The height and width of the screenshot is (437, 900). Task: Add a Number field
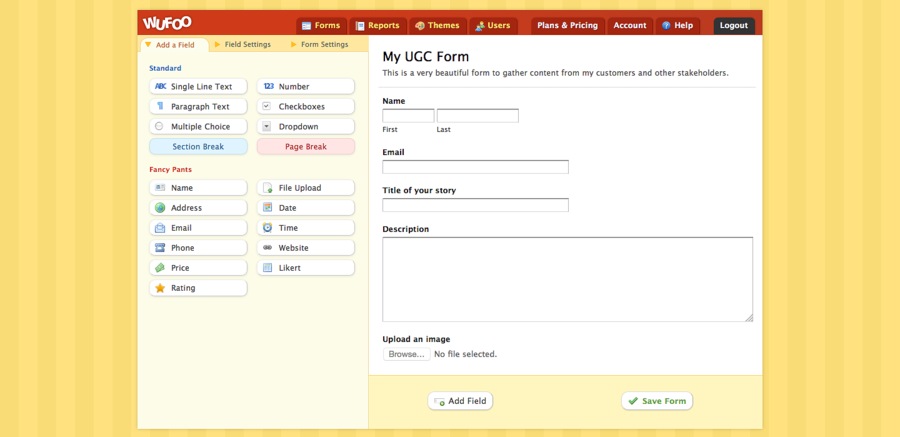tap(306, 87)
